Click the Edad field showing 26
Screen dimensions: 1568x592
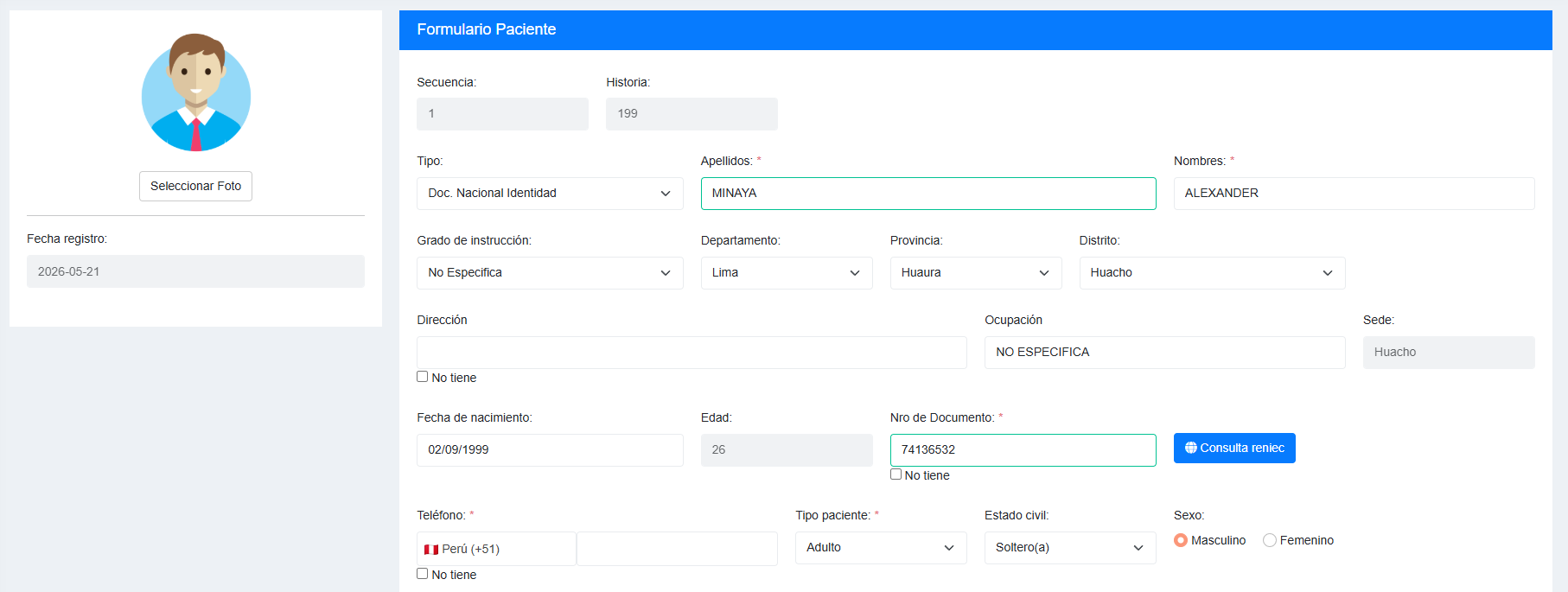pos(787,450)
